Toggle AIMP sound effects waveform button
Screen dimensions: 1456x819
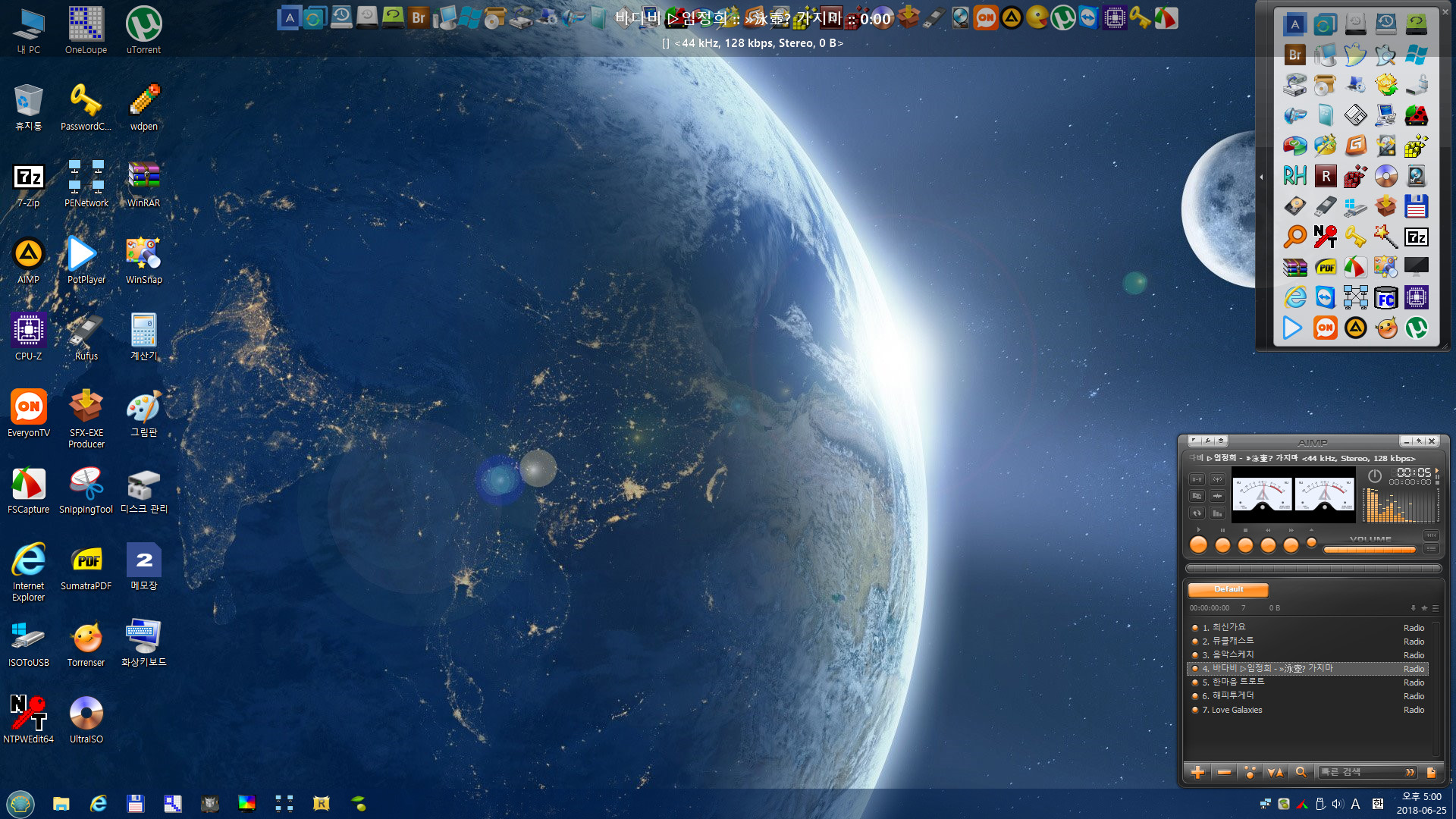click(1217, 496)
